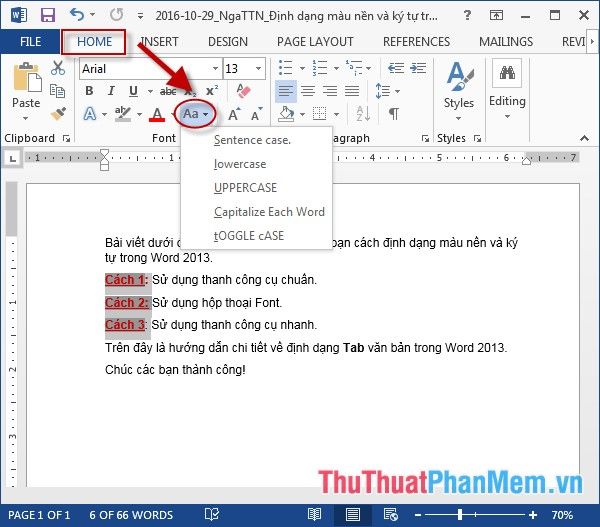
Task: Undo the last action
Action: (x=77, y=15)
